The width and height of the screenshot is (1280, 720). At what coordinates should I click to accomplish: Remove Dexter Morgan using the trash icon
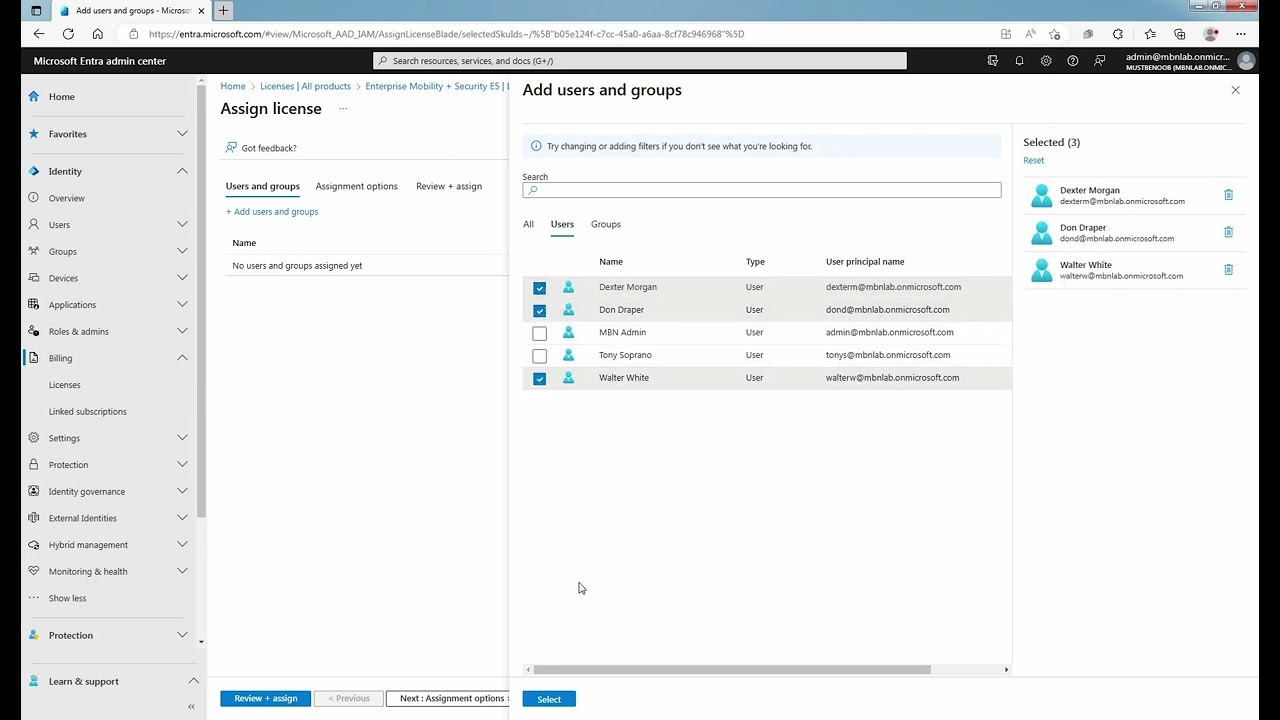click(x=1229, y=195)
